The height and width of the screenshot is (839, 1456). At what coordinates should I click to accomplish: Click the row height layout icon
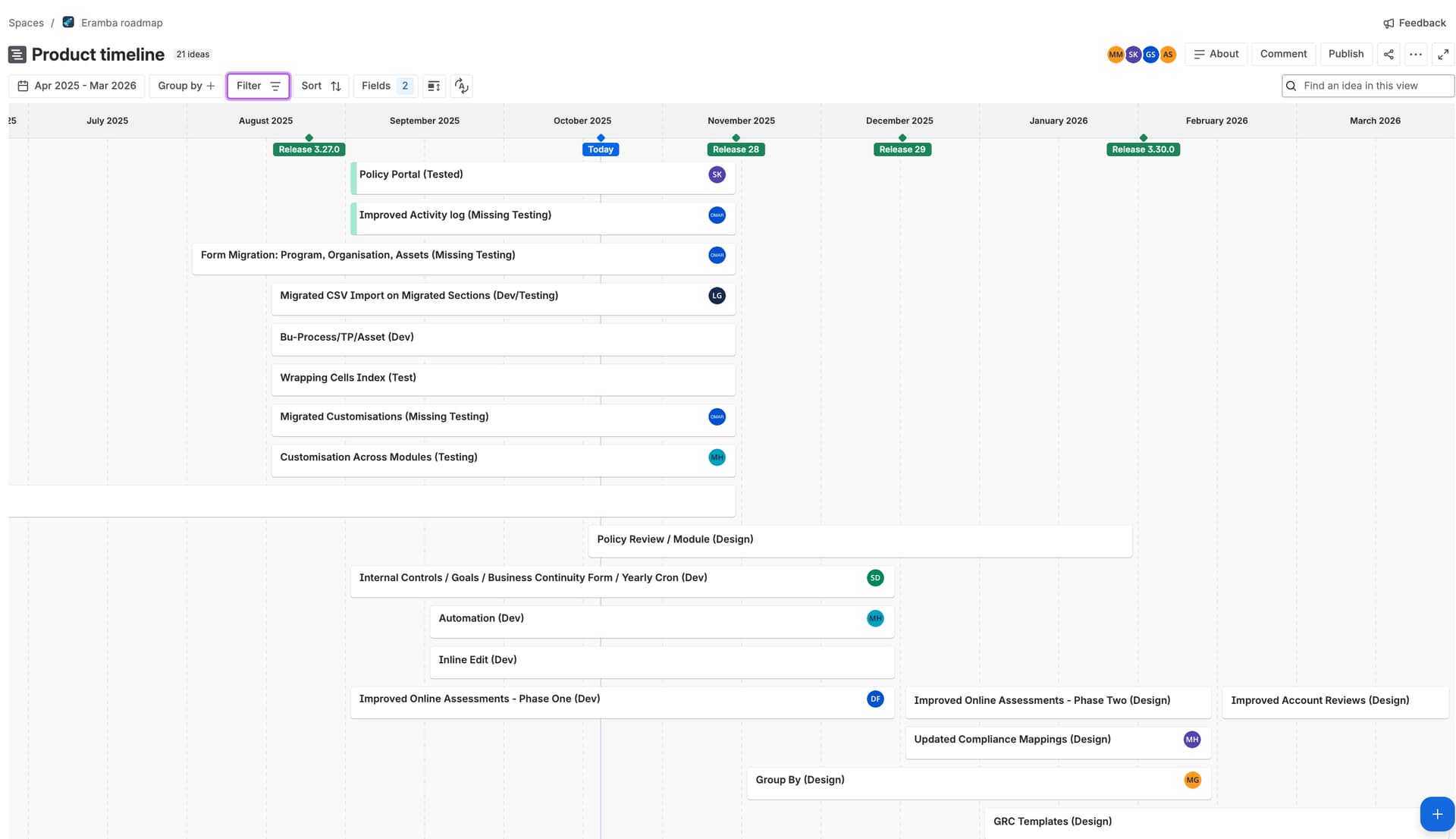[x=434, y=86]
